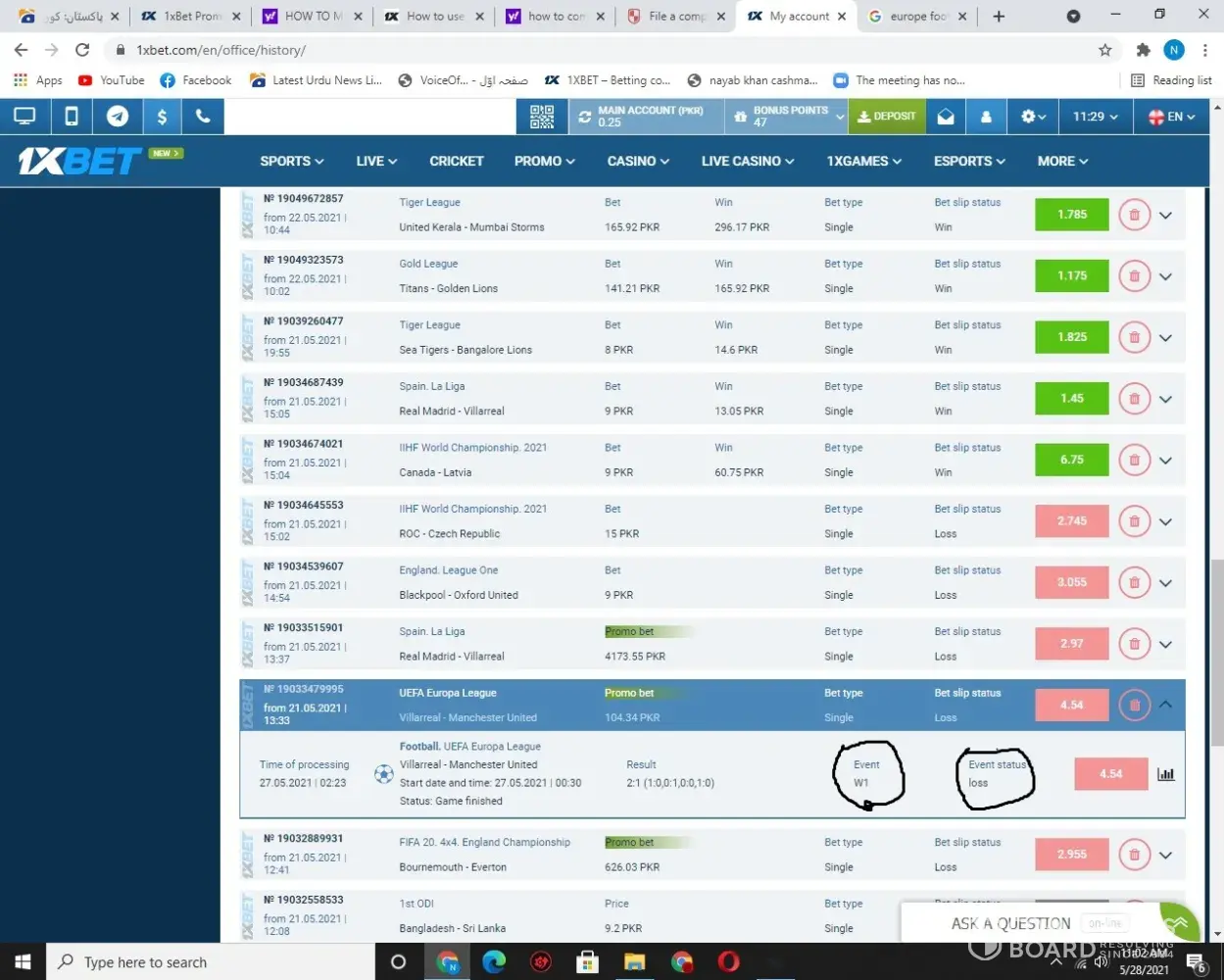Open the SPORTS menu
The height and width of the screenshot is (980, 1224).
[291, 161]
